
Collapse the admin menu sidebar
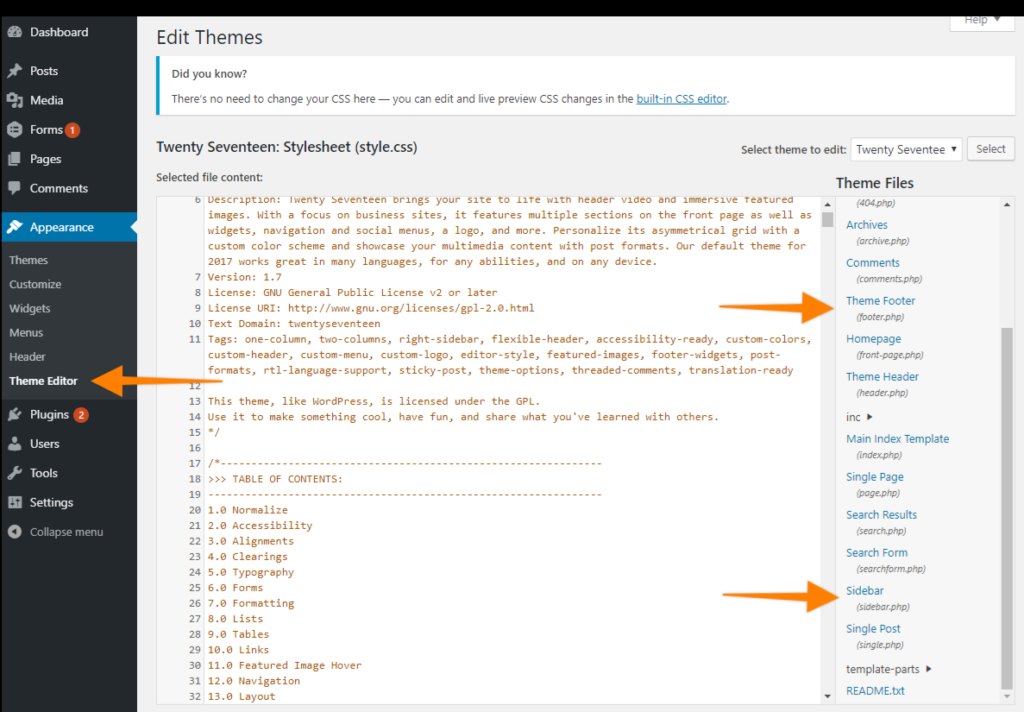[x=14, y=531]
